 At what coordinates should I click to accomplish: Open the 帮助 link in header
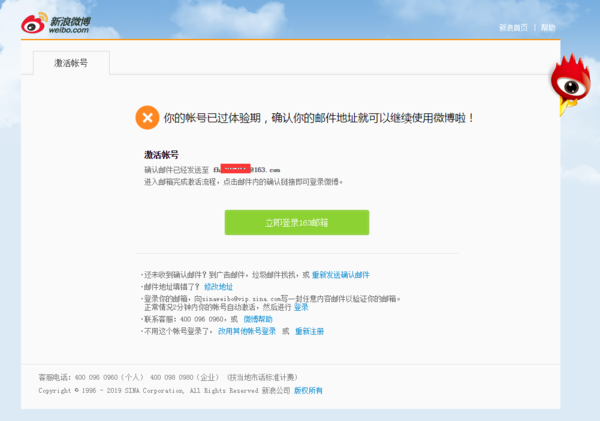coord(548,28)
